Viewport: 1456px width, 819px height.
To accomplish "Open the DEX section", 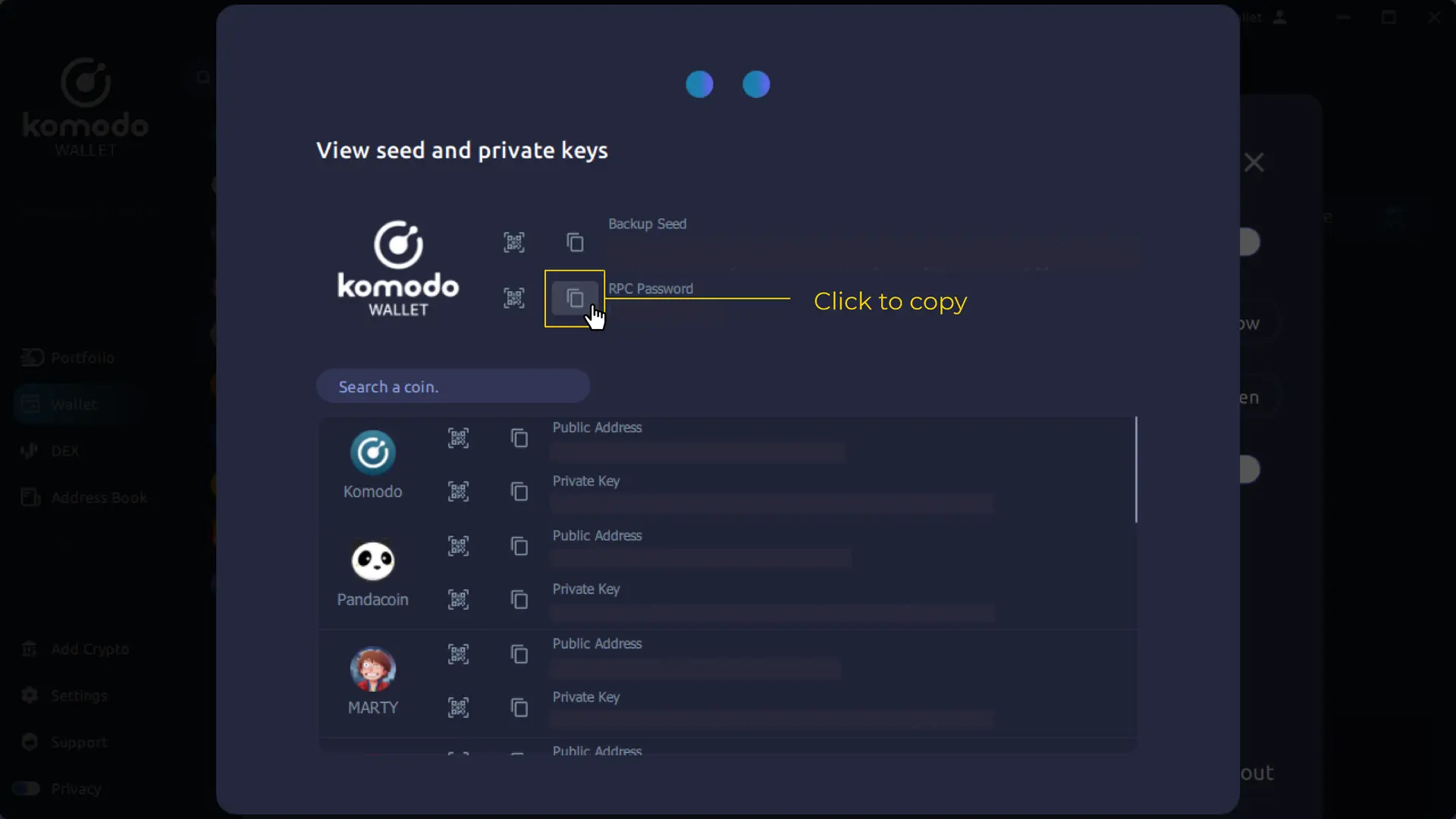I will (64, 450).
